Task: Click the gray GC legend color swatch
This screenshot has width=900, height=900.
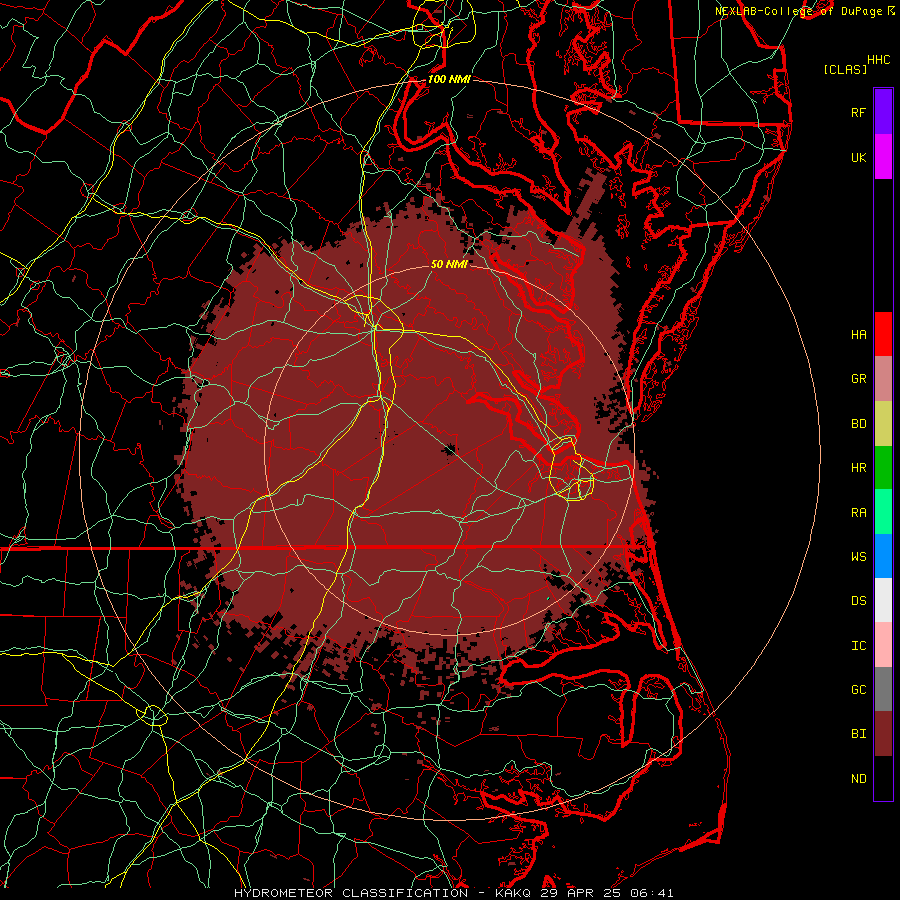Action: [x=883, y=689]
